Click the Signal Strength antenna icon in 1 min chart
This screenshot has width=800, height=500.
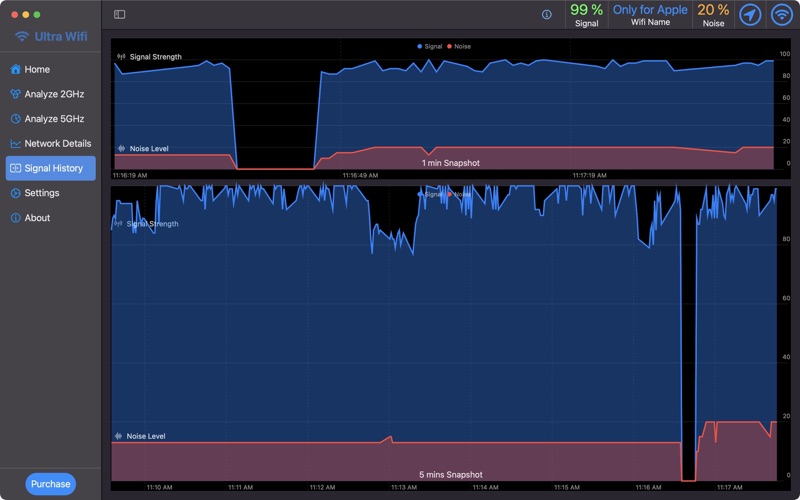coord(121,57)
